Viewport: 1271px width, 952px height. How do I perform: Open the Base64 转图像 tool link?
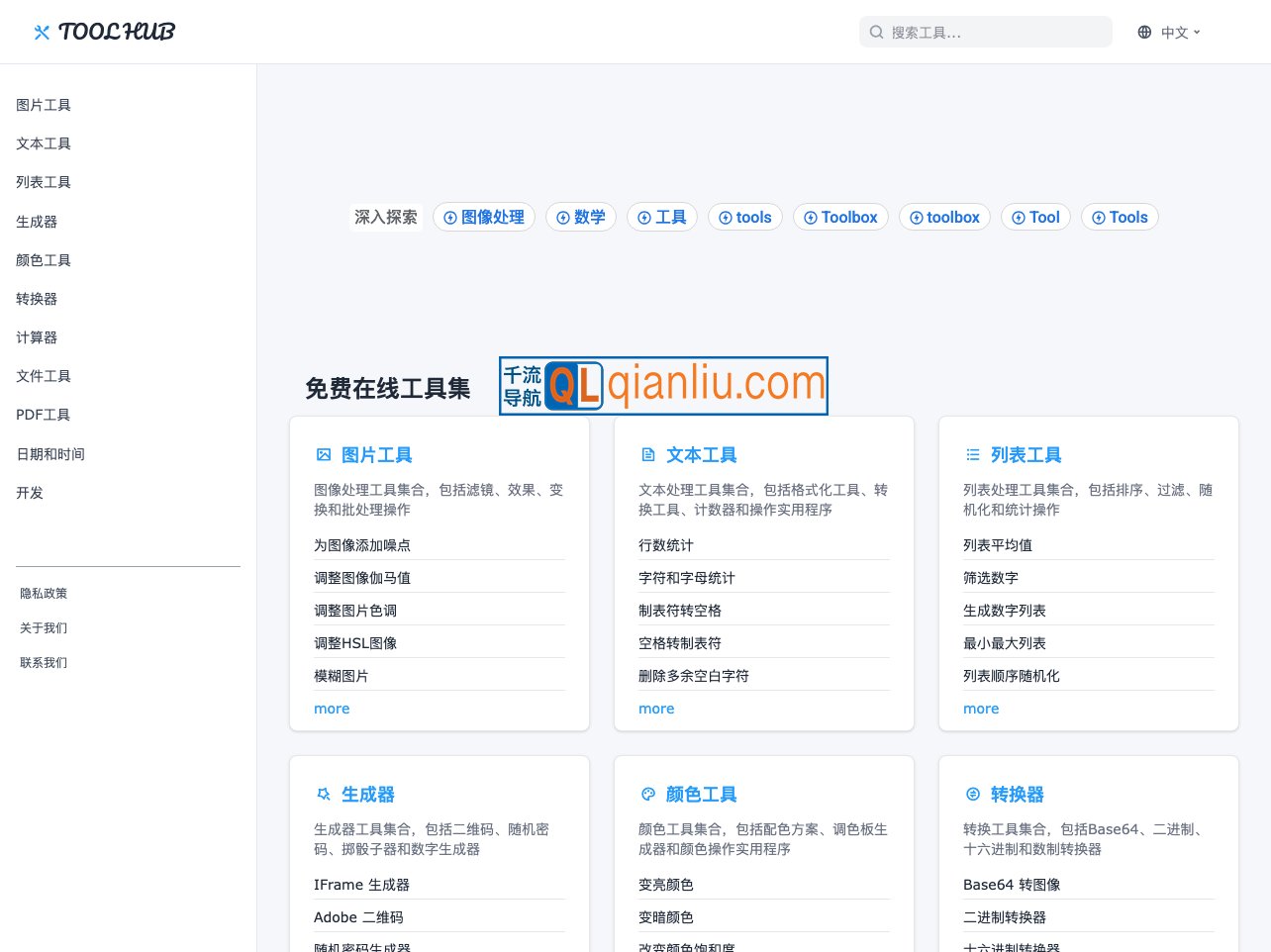pyautogui.click(x=1012, y=884)
